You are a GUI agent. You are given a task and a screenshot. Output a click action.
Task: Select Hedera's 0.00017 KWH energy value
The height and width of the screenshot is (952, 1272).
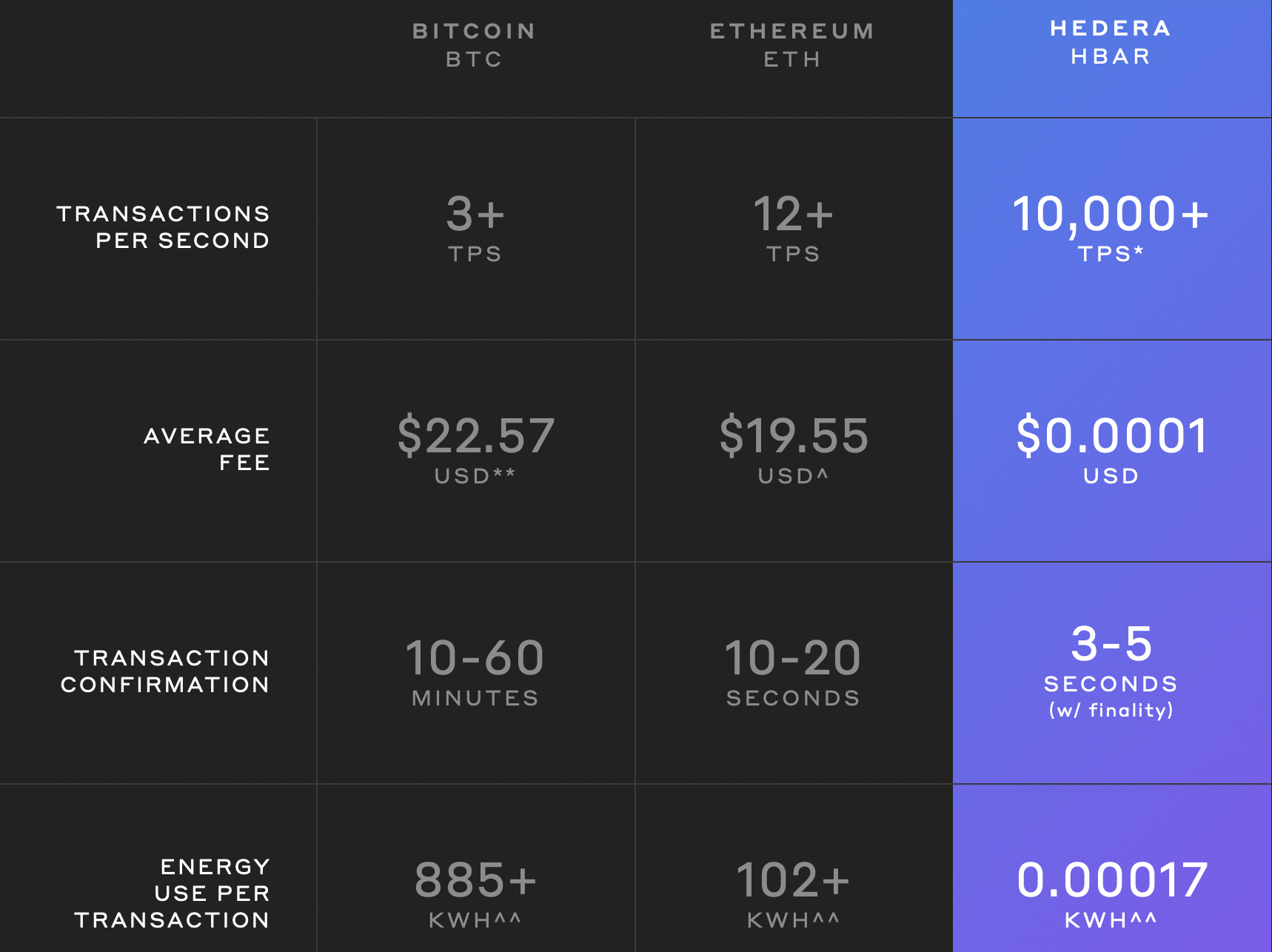(x=1111, y=894)
